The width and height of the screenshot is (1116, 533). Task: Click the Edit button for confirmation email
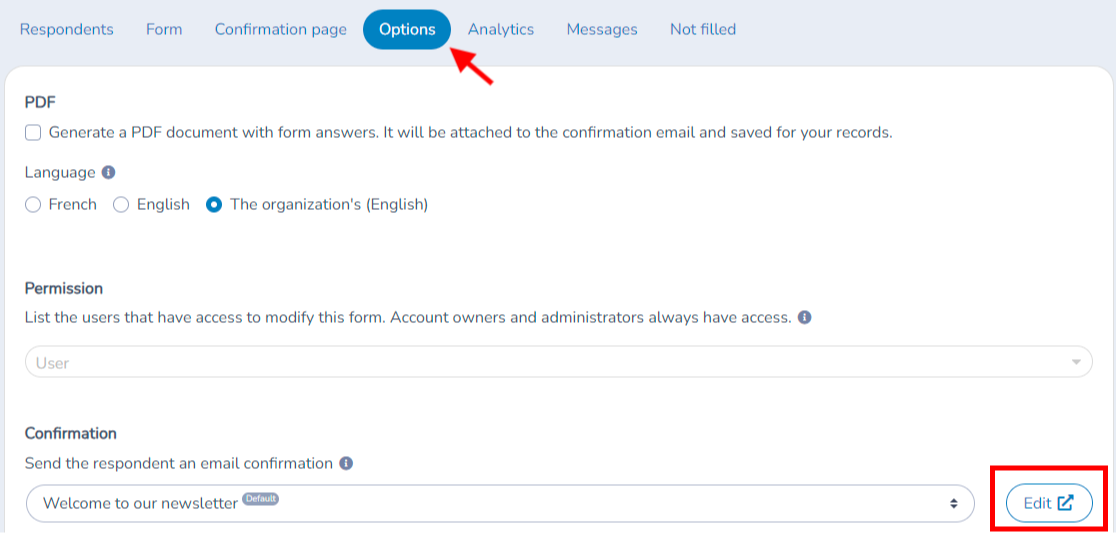pos(1049,503)
